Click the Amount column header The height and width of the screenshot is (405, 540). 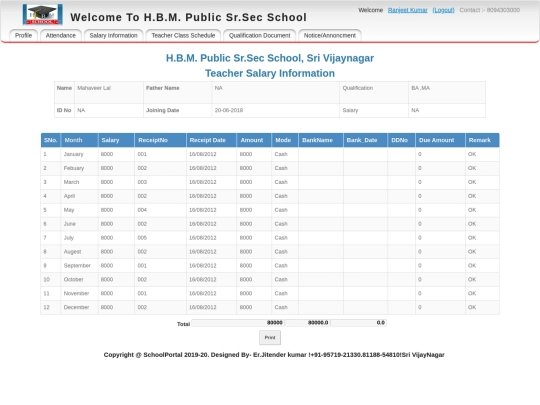coord(254,140)
